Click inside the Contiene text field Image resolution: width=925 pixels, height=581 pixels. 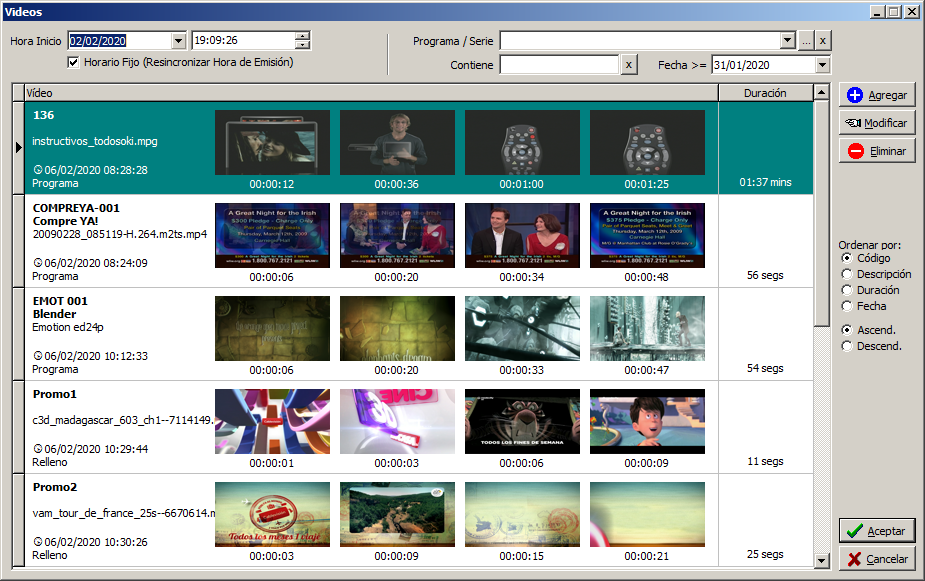(x=559, y=65)
